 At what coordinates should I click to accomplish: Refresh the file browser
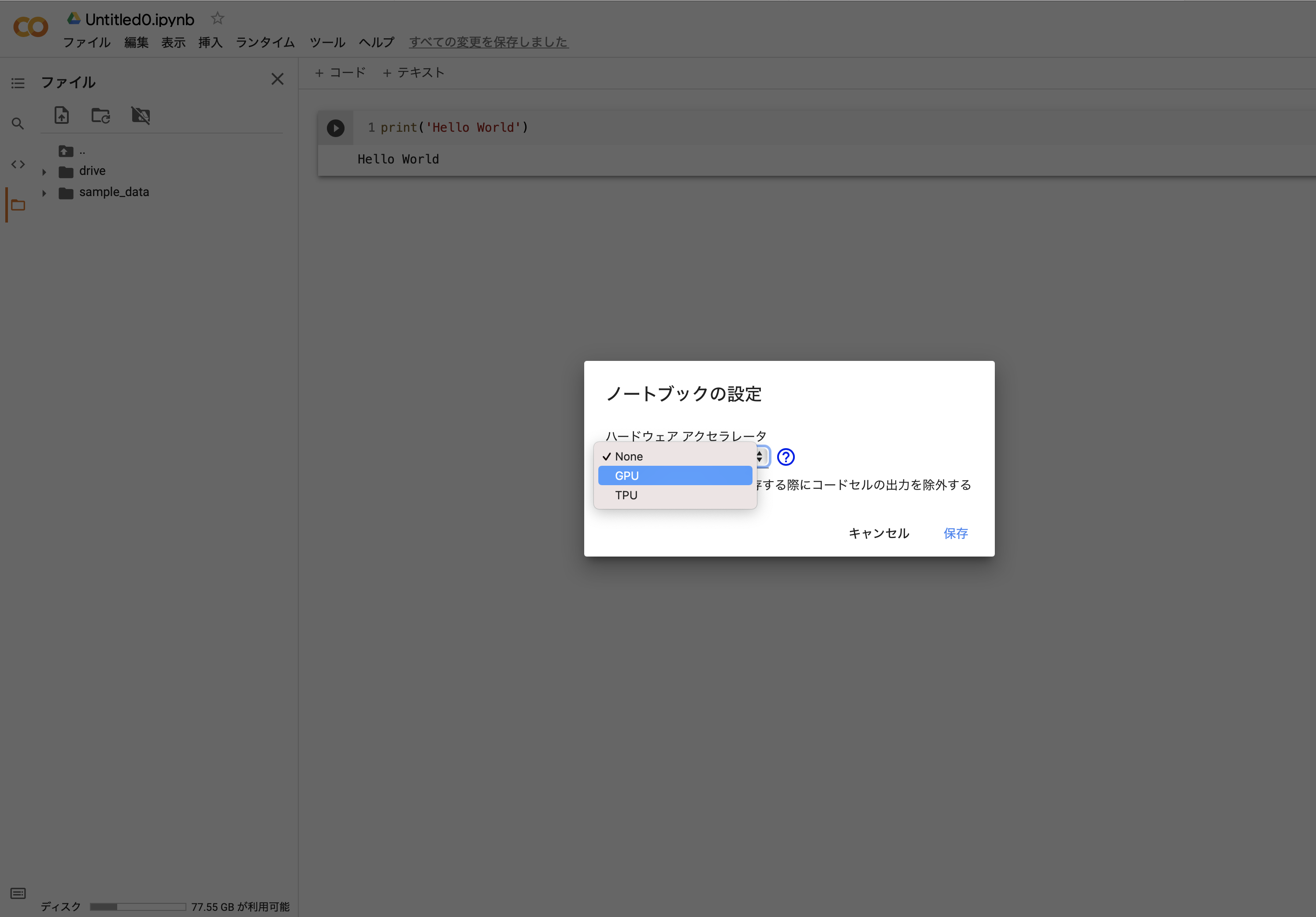click(101, 115)
